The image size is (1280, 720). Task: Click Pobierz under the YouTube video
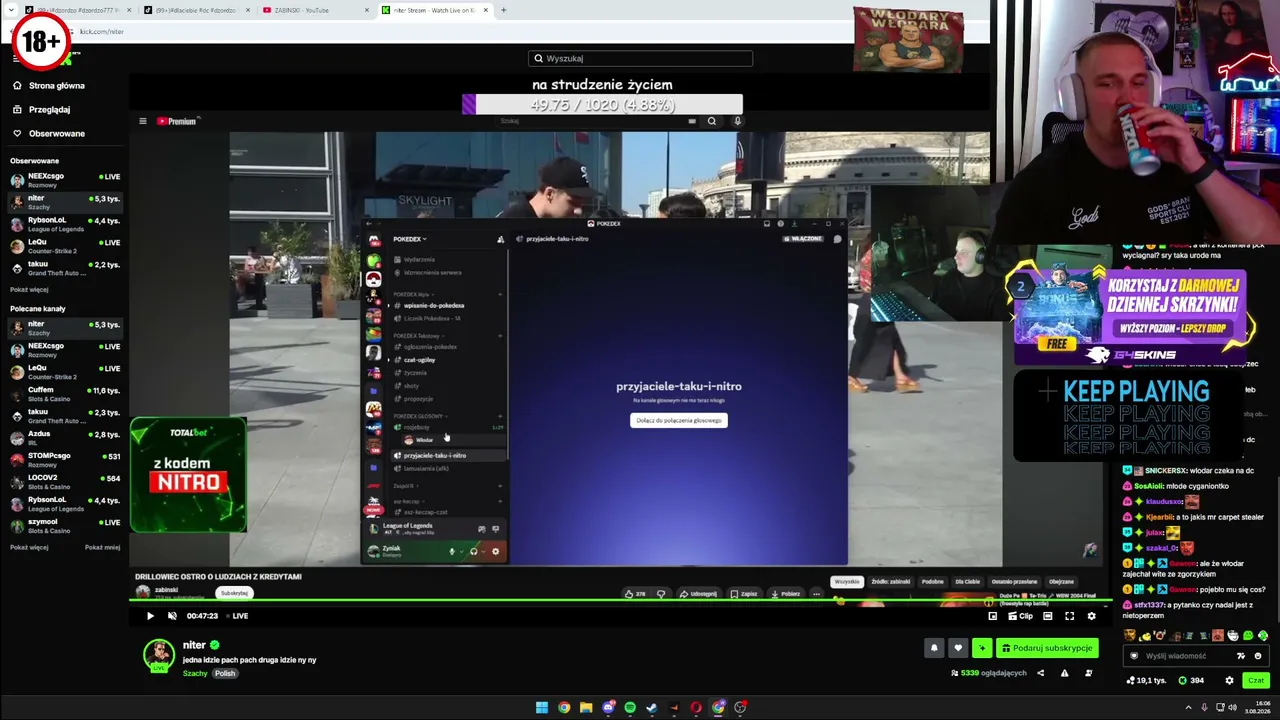(x=786, y=594)
